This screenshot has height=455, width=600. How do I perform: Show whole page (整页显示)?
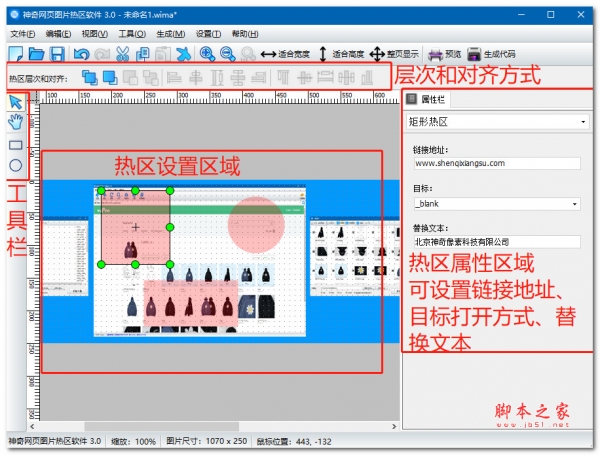[394, 54]
